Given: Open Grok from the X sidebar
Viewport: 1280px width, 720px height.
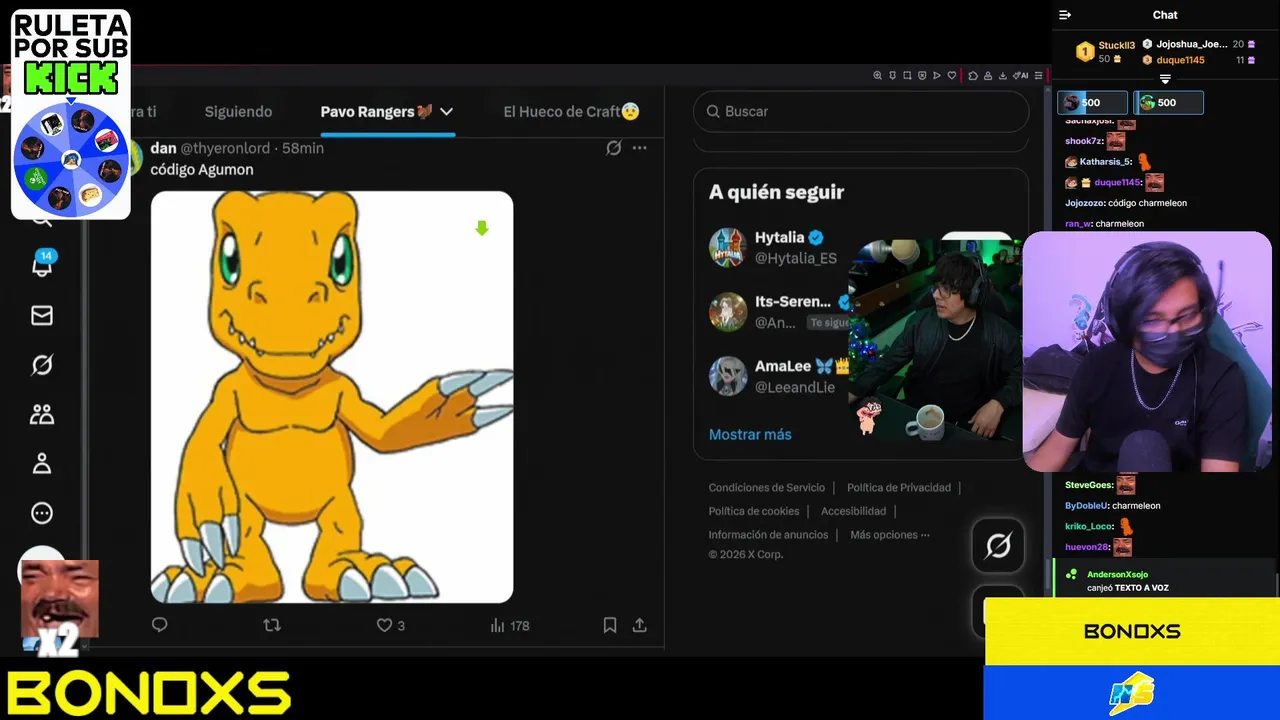Looking at the screenshot, I should click(42, 365).
